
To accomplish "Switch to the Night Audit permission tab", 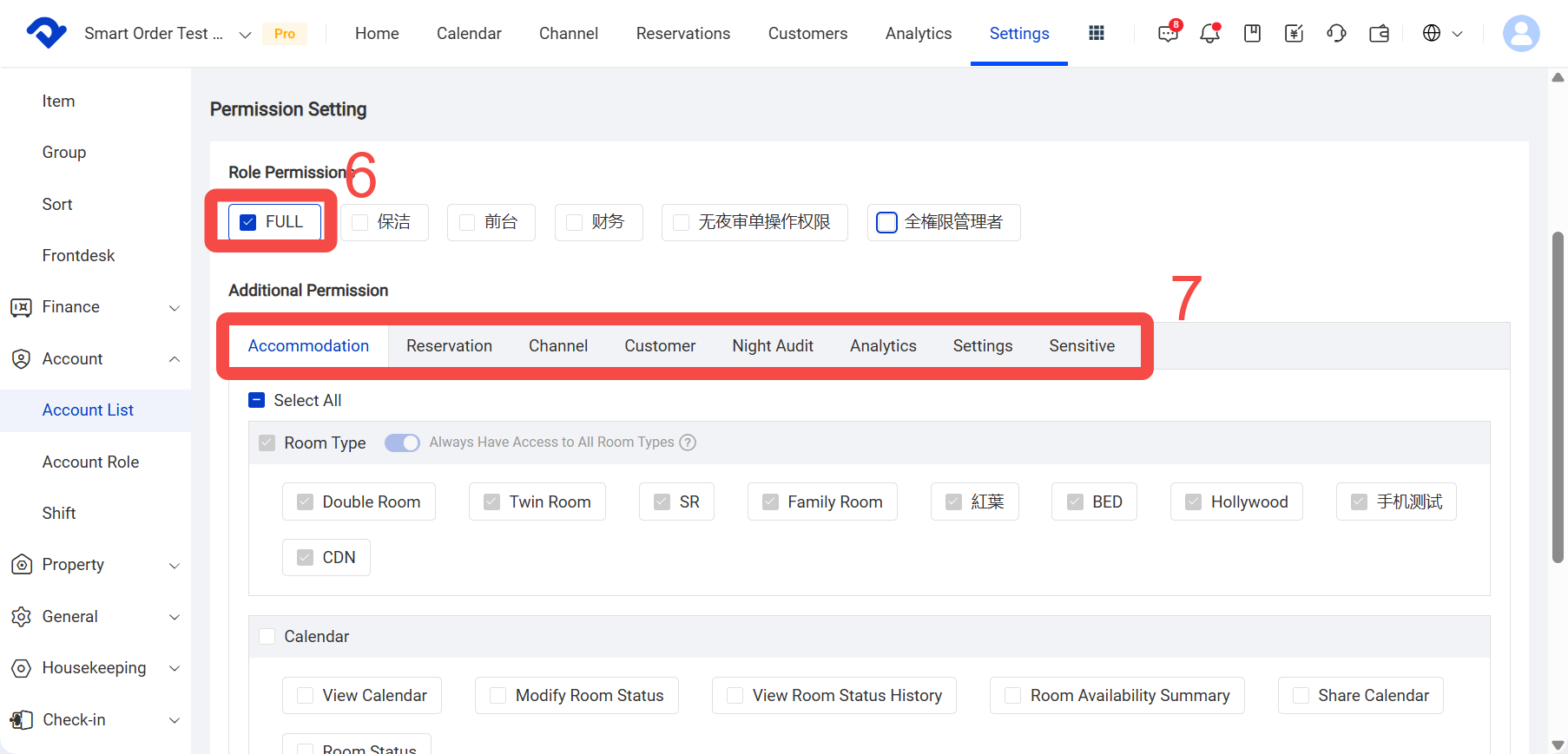I will (x=773, y=346).
